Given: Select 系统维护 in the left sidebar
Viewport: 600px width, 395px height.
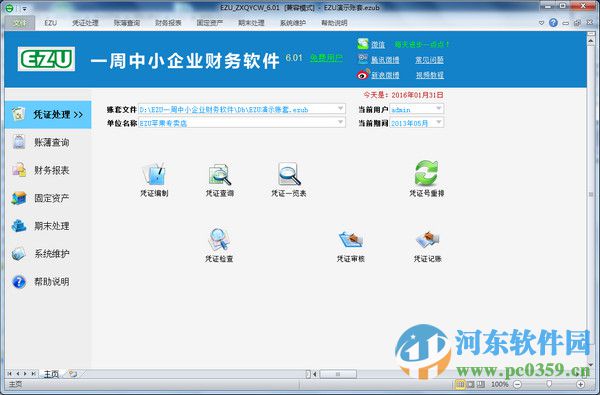Looking at the screenshot, I should (x=48, y=254).
